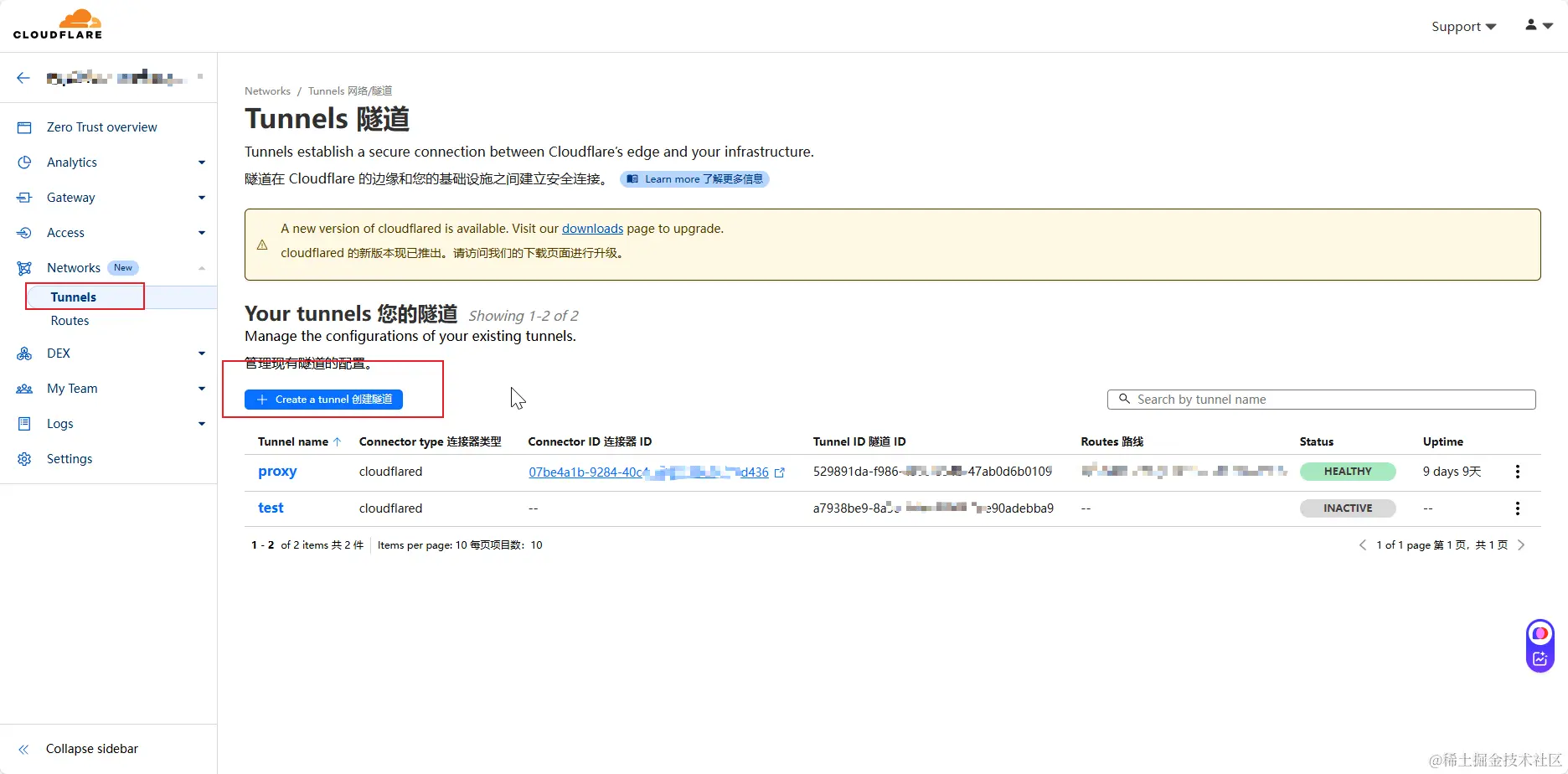
Task: Click the Cloudflare logo
Action: pyautogui.click(x=58, y=24)
